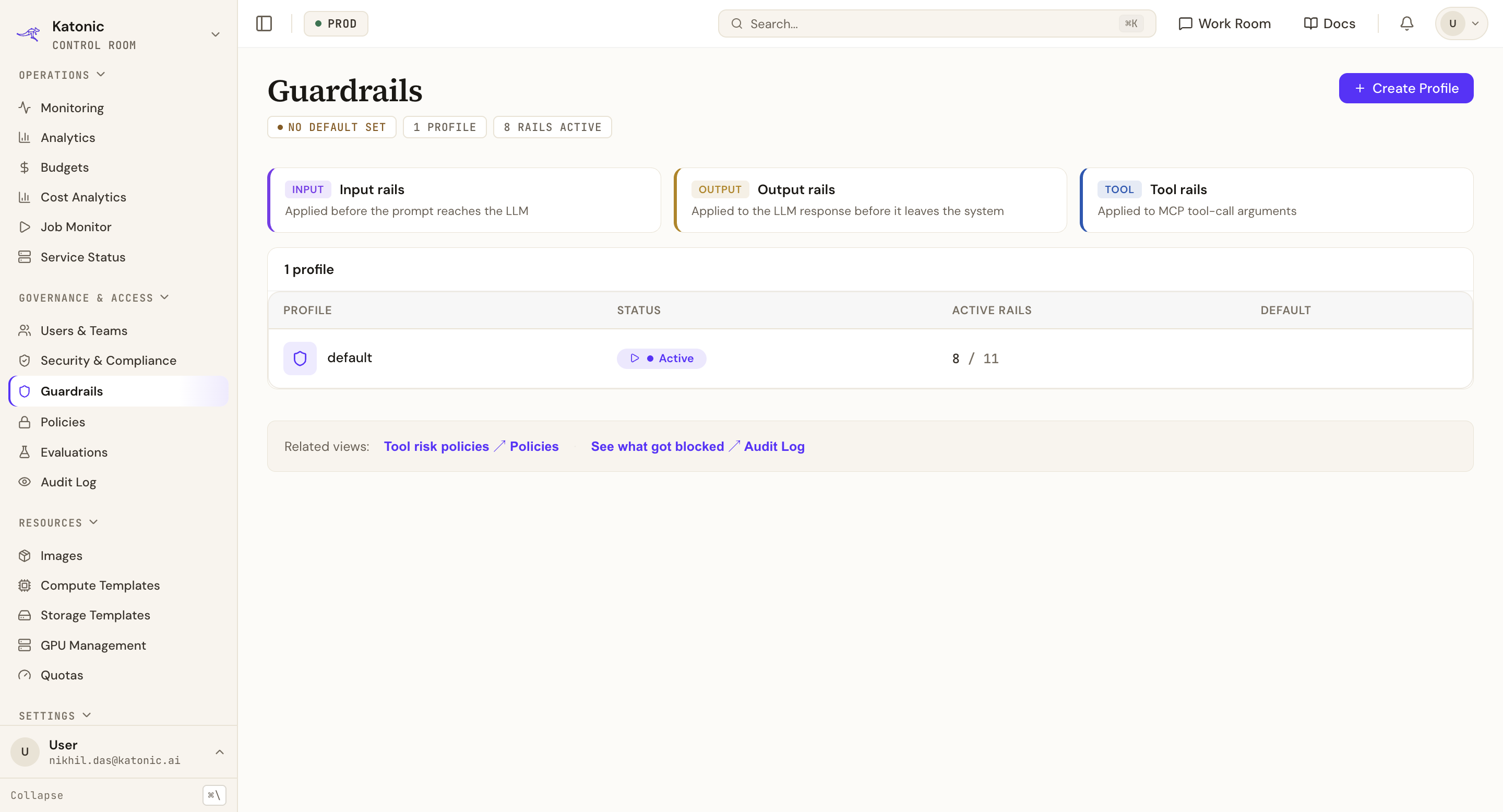Click the nikhil.das@katonic.ai email text

115,760
